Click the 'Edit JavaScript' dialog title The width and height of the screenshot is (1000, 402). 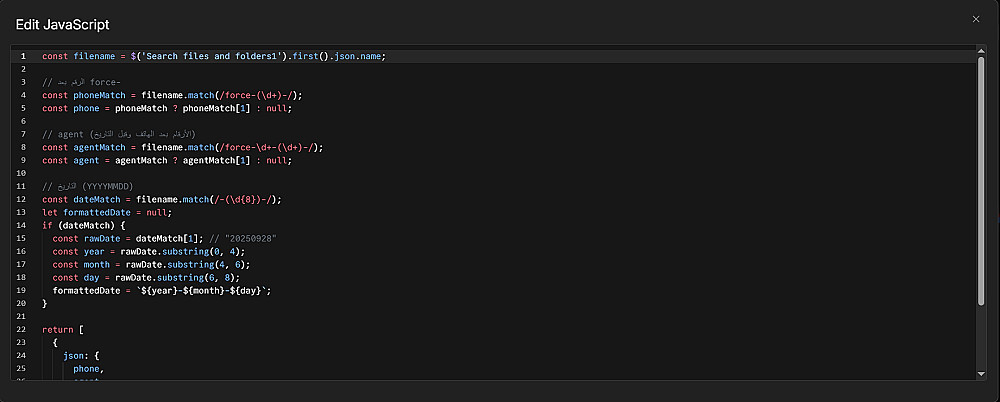[x=63, y=23]
